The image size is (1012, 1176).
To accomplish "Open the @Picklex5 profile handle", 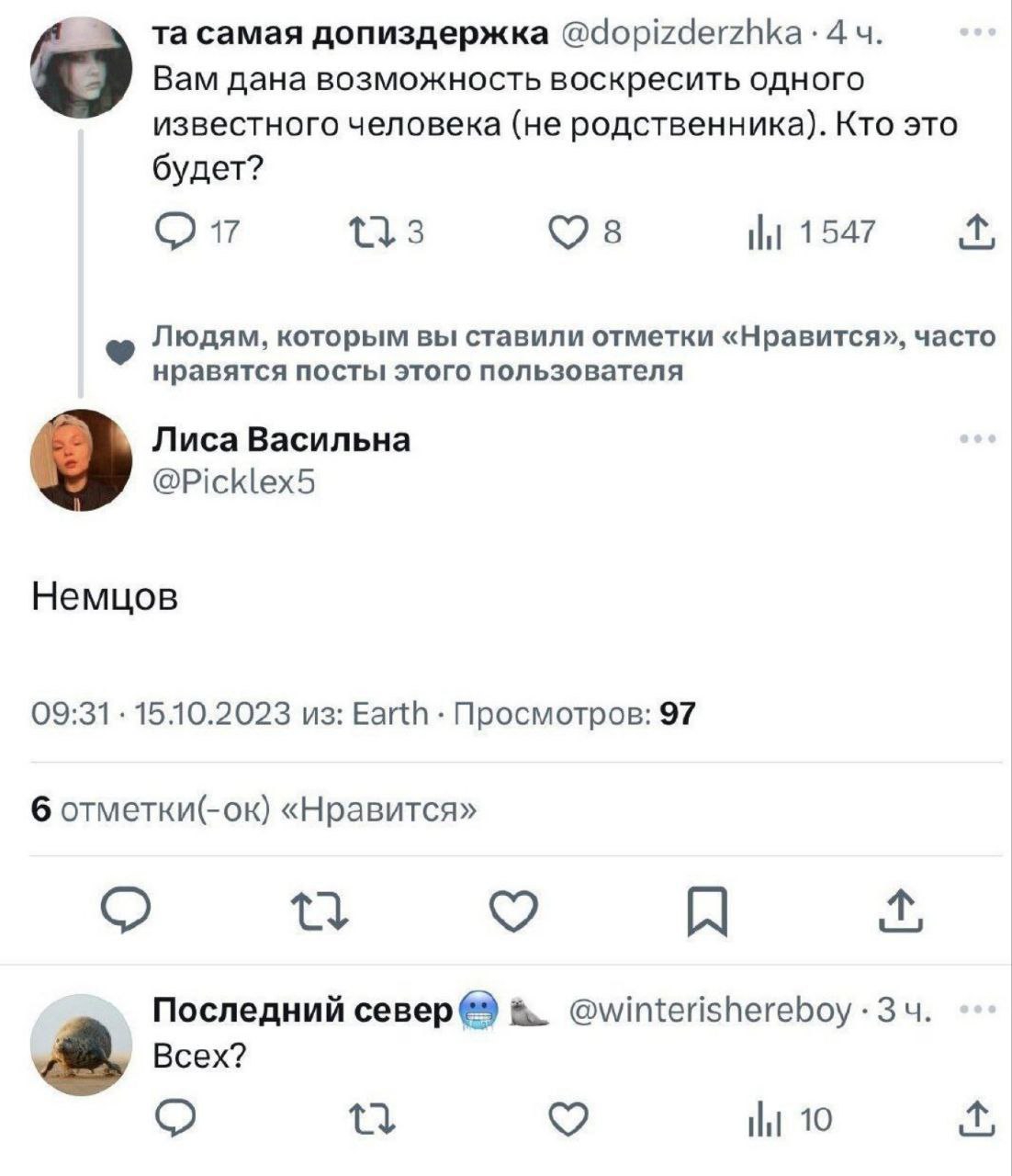I will click(x=233, y=481).
